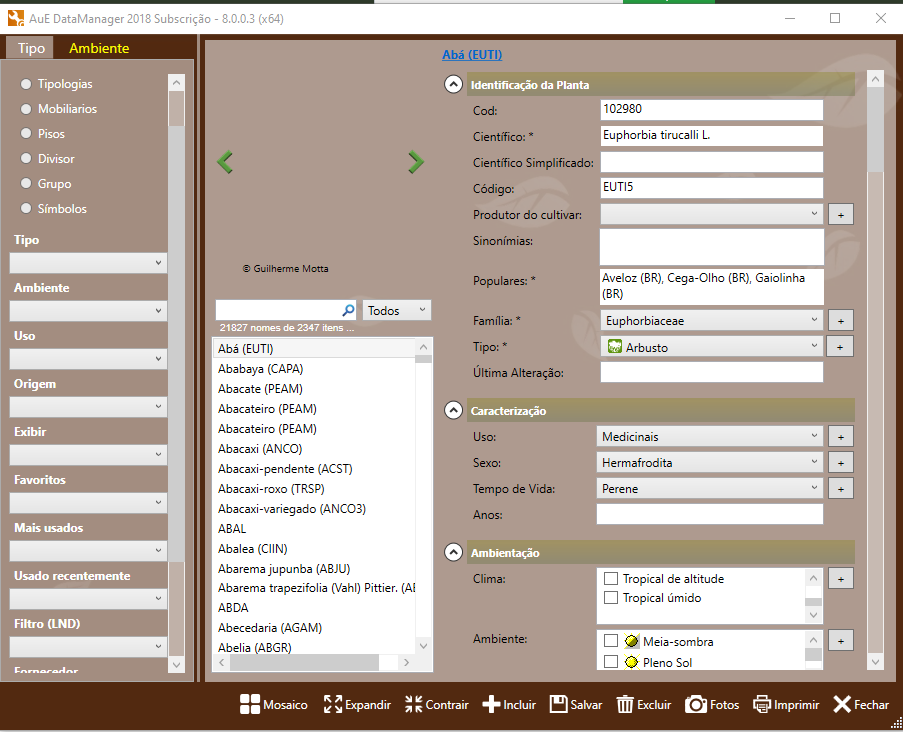This screenshot has height=732, width=903.
Task: Switch to the Ambiente tab
Action: [x=98, y=48]
